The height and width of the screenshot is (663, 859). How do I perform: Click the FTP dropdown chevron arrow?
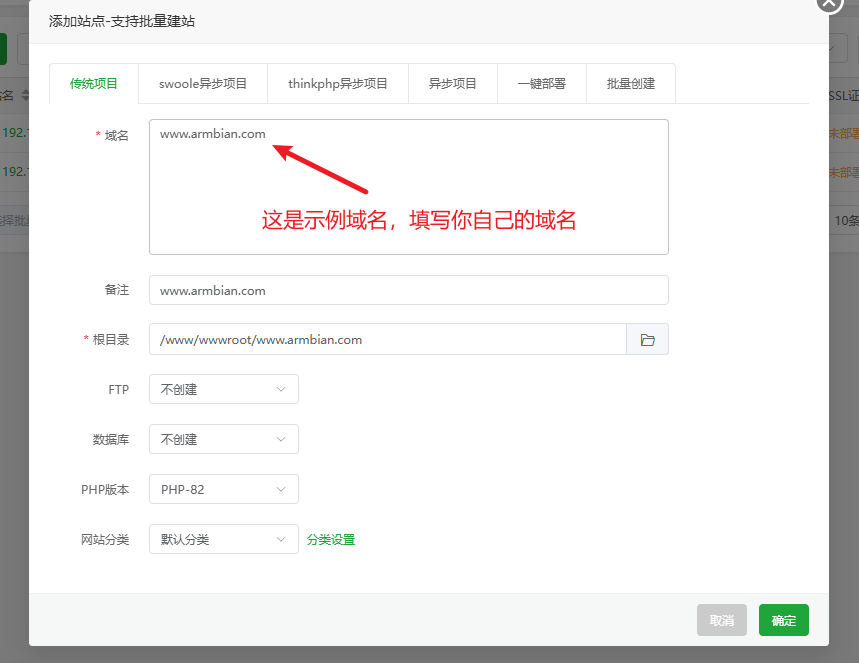coord(281,389)
